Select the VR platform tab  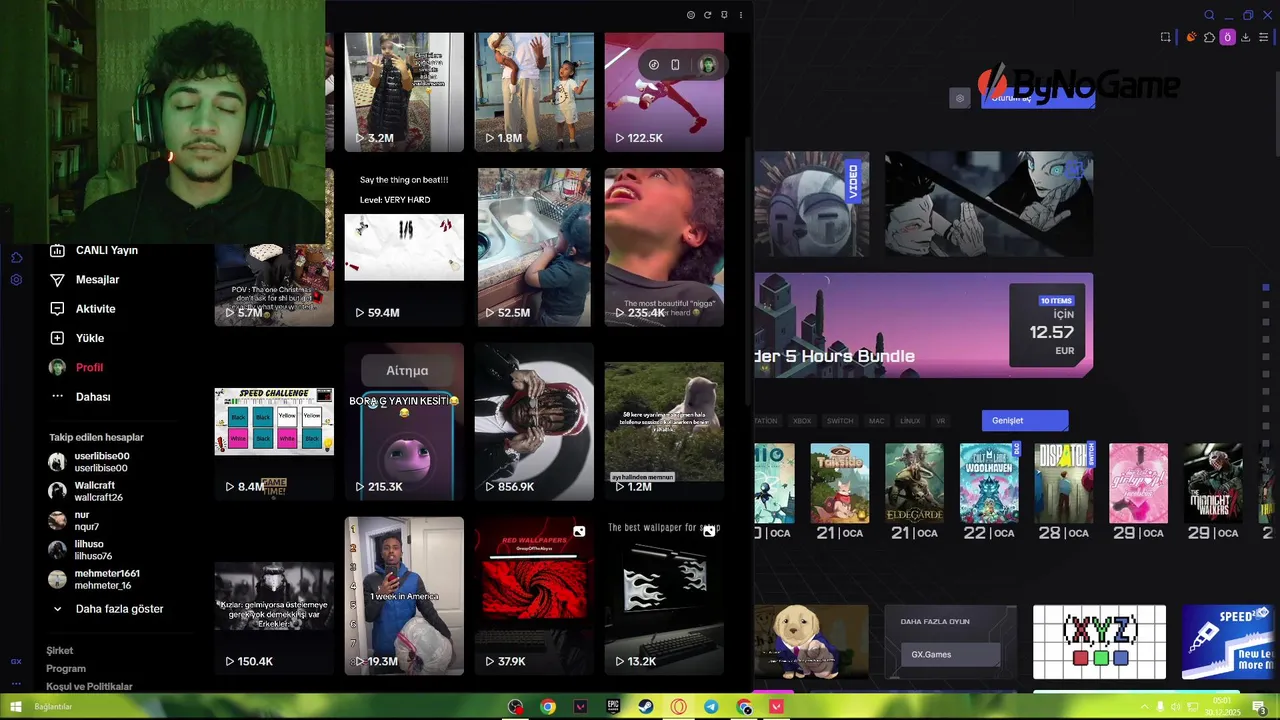[940, 421]
